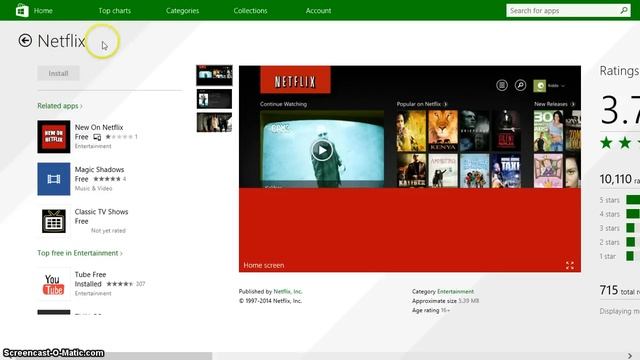Open the New On Netflix app icon
640x360 pixels.
54,137
